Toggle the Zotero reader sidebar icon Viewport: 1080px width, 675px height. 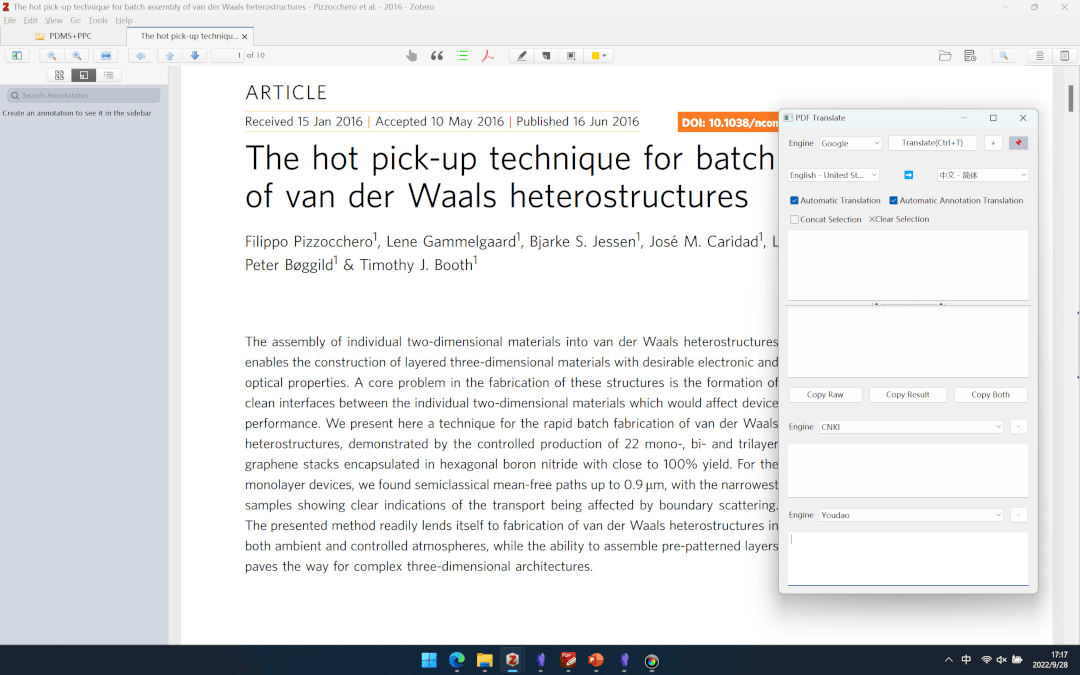(x=17, y=56)
